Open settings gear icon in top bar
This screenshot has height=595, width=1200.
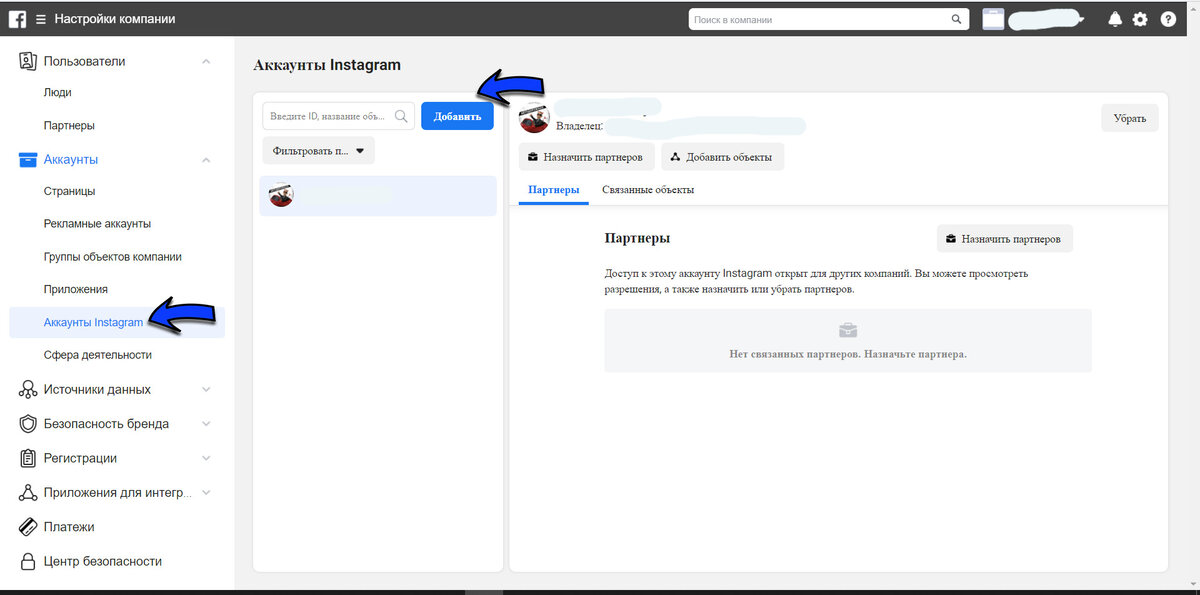1140,19
